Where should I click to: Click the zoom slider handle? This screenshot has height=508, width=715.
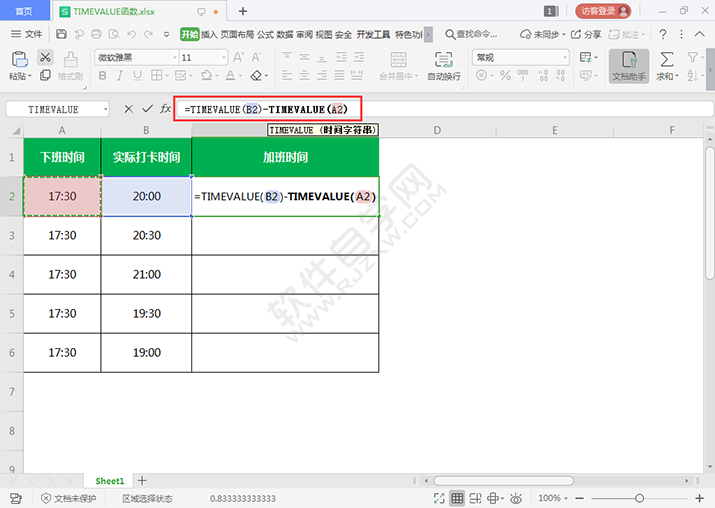[x=639, y=498]
